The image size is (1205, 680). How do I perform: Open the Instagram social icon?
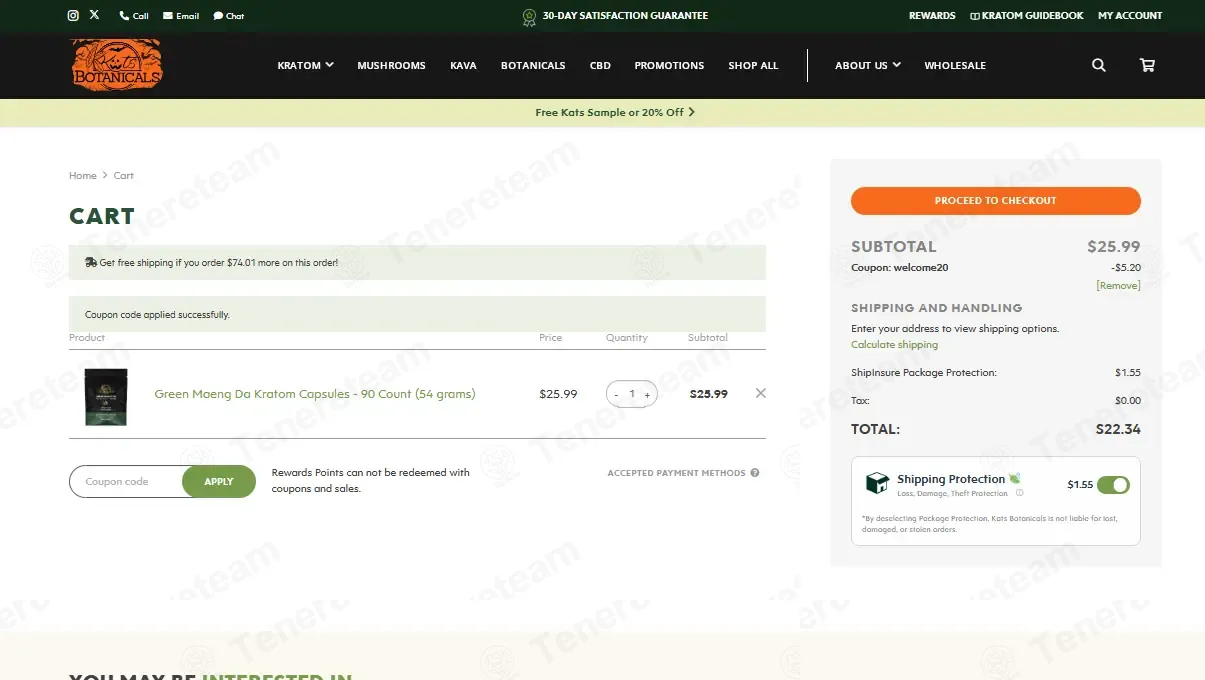click(x=73, y=15)
